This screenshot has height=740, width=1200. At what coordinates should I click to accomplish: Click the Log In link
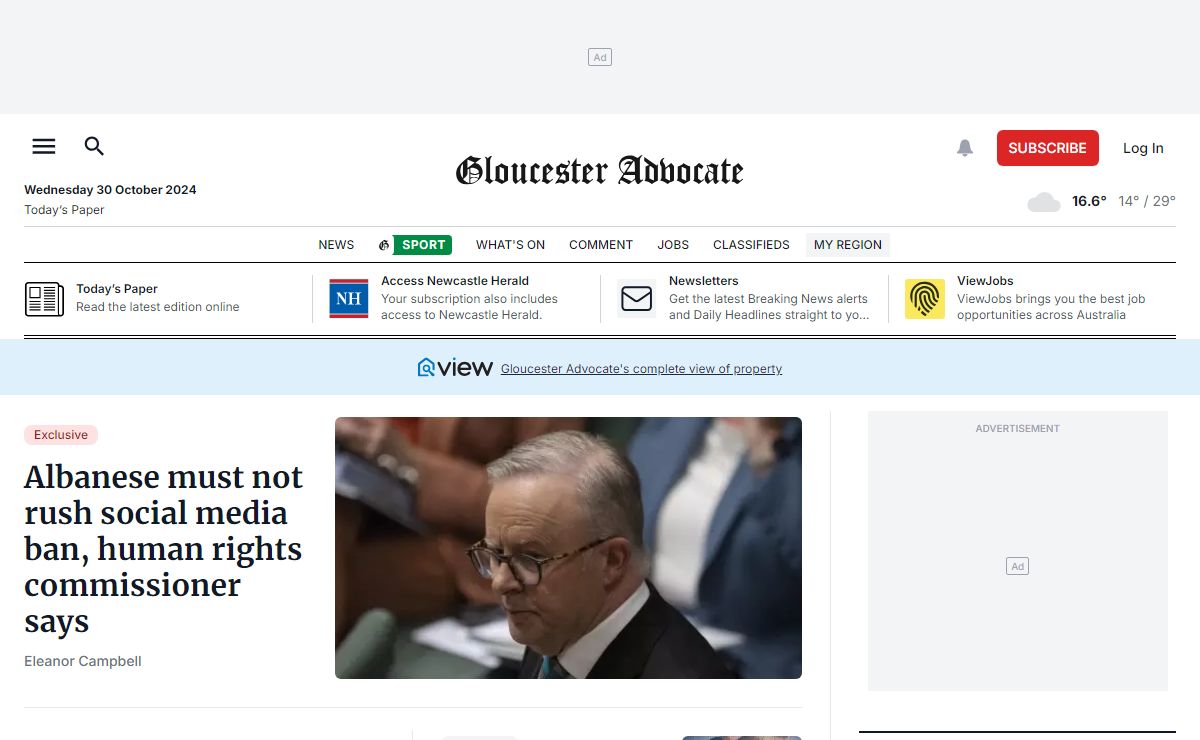(1143, 148)
